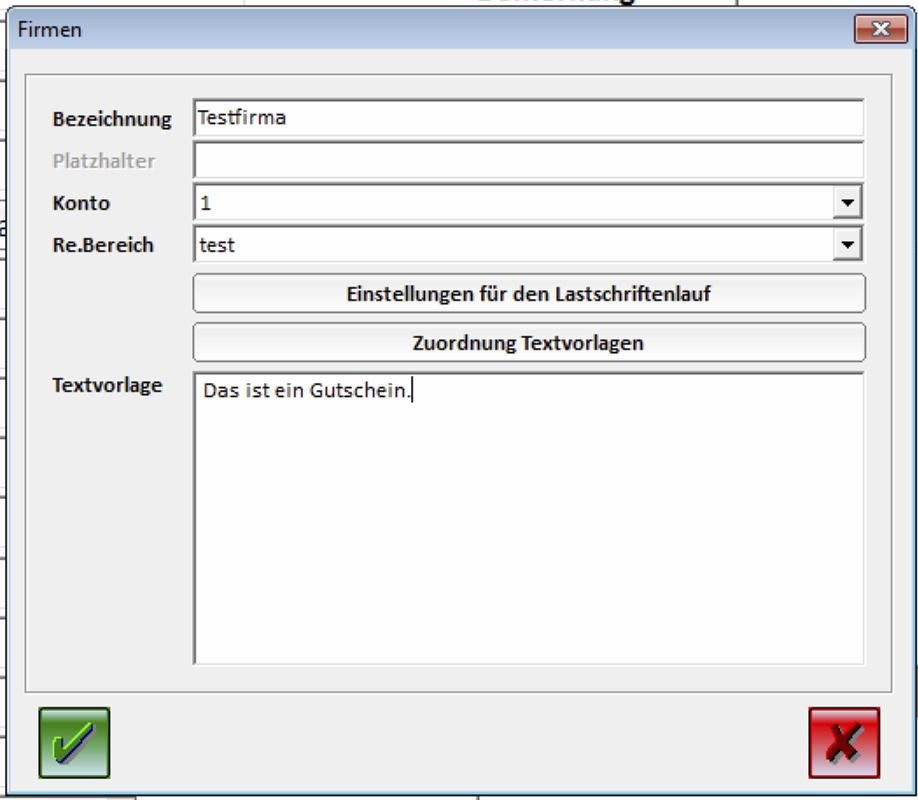This screenshot has width=918, height=800.
Task: Open Einstellungen für den Lastschriftenlauf
Action: pyautogui.click(x=528, y=294)
